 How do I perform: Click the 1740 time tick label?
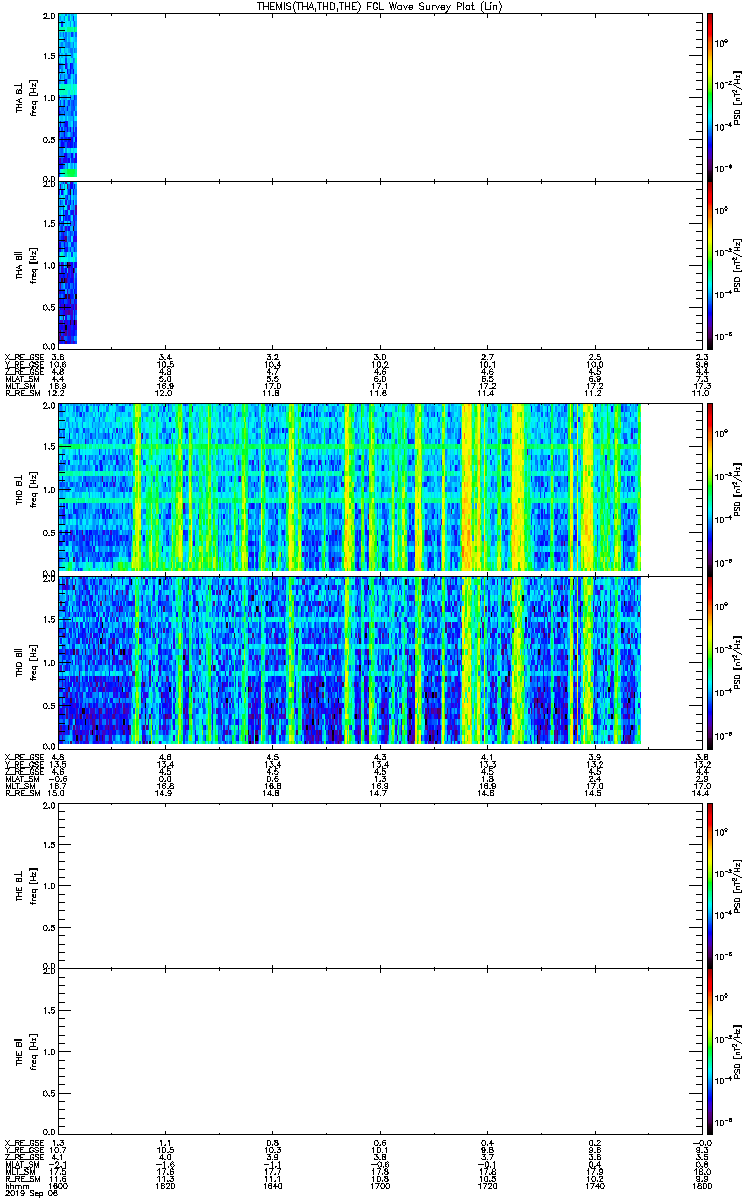(595, 1185)
